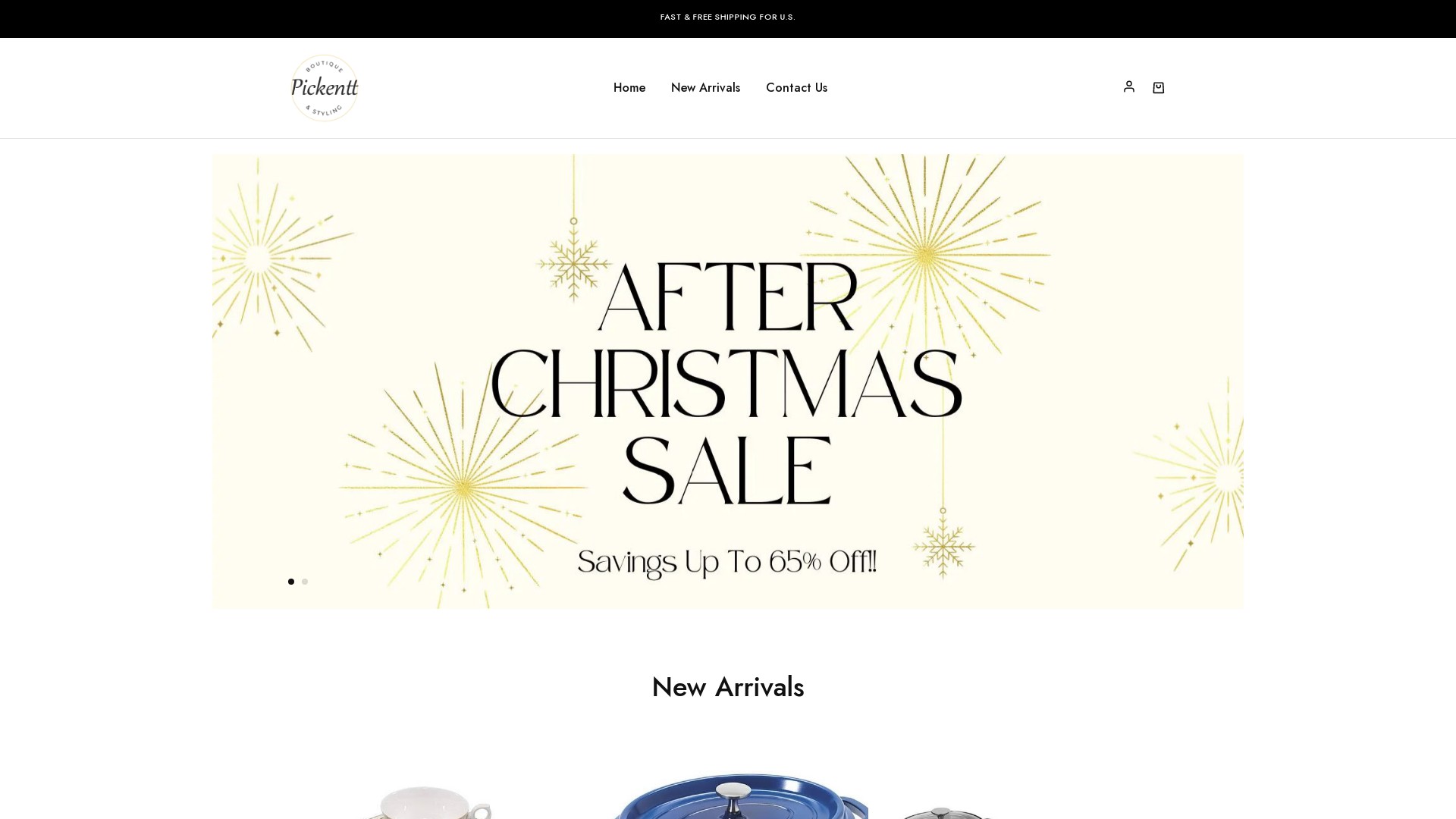
Task: Click the gold snowflake ornament above AFTER
Action: click(574, 262)
